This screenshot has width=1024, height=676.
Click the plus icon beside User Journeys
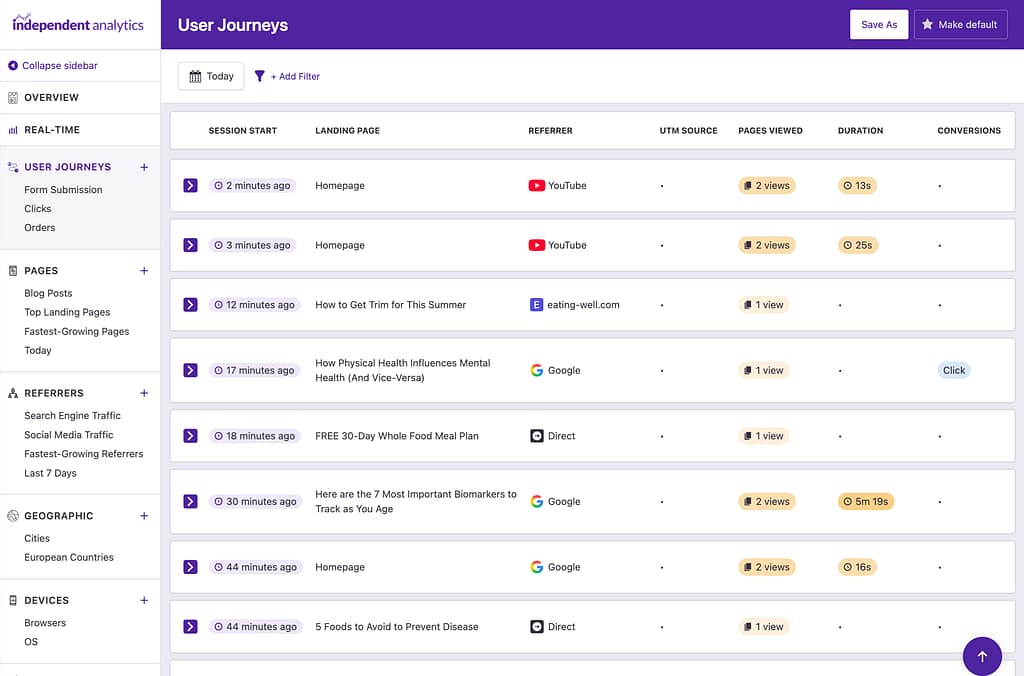[x=144, y=167]
